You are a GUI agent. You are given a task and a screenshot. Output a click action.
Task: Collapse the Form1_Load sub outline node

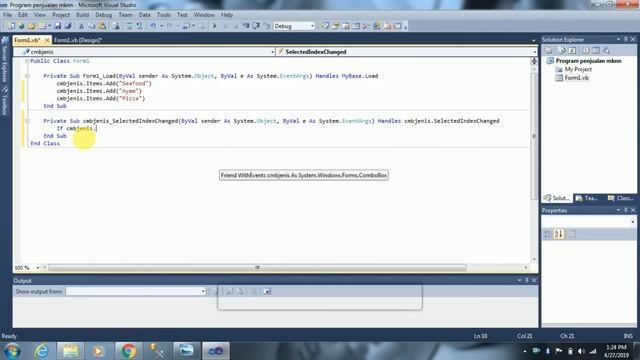(x=27, y=76)
